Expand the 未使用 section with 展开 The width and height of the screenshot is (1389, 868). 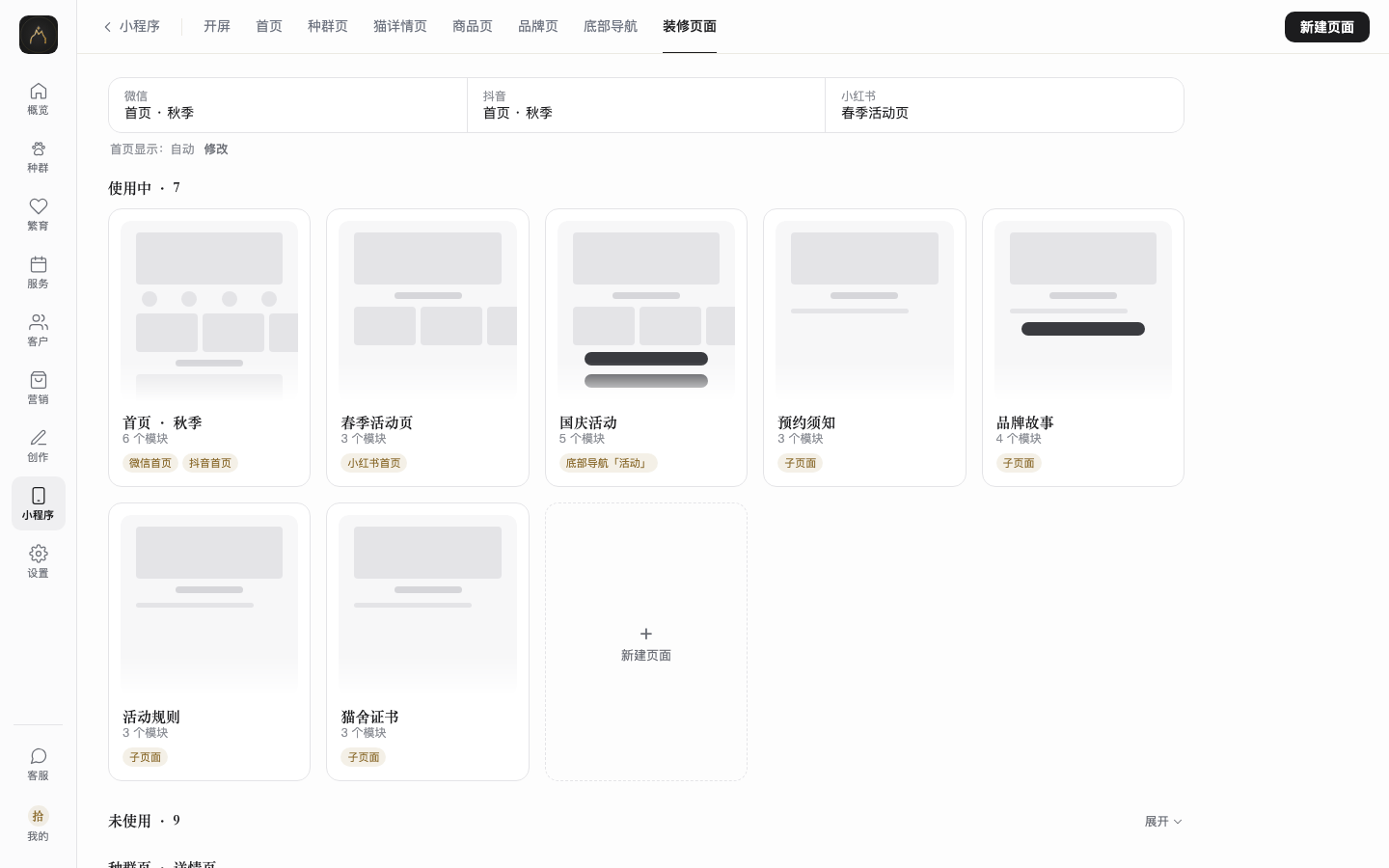pyautogui.click(x=1163, y=822)
